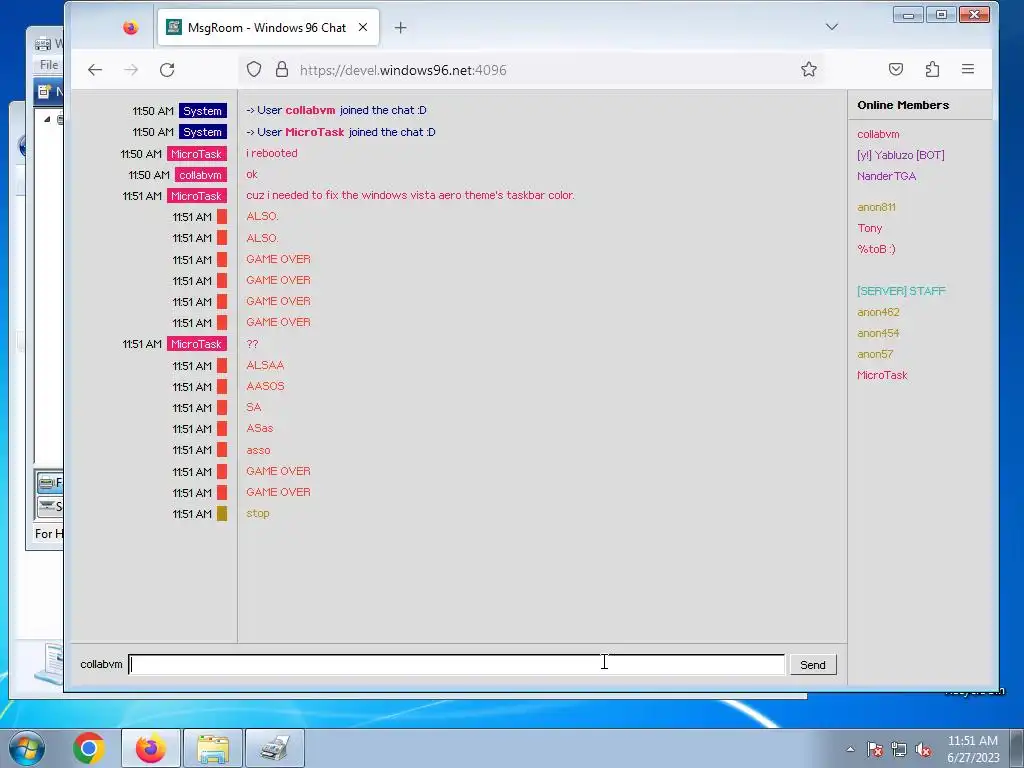Image resolution: width=1024 pixels, height=768 pixels.
Task: Click bold MicroTask in join message
Action: tap(314, 132)
